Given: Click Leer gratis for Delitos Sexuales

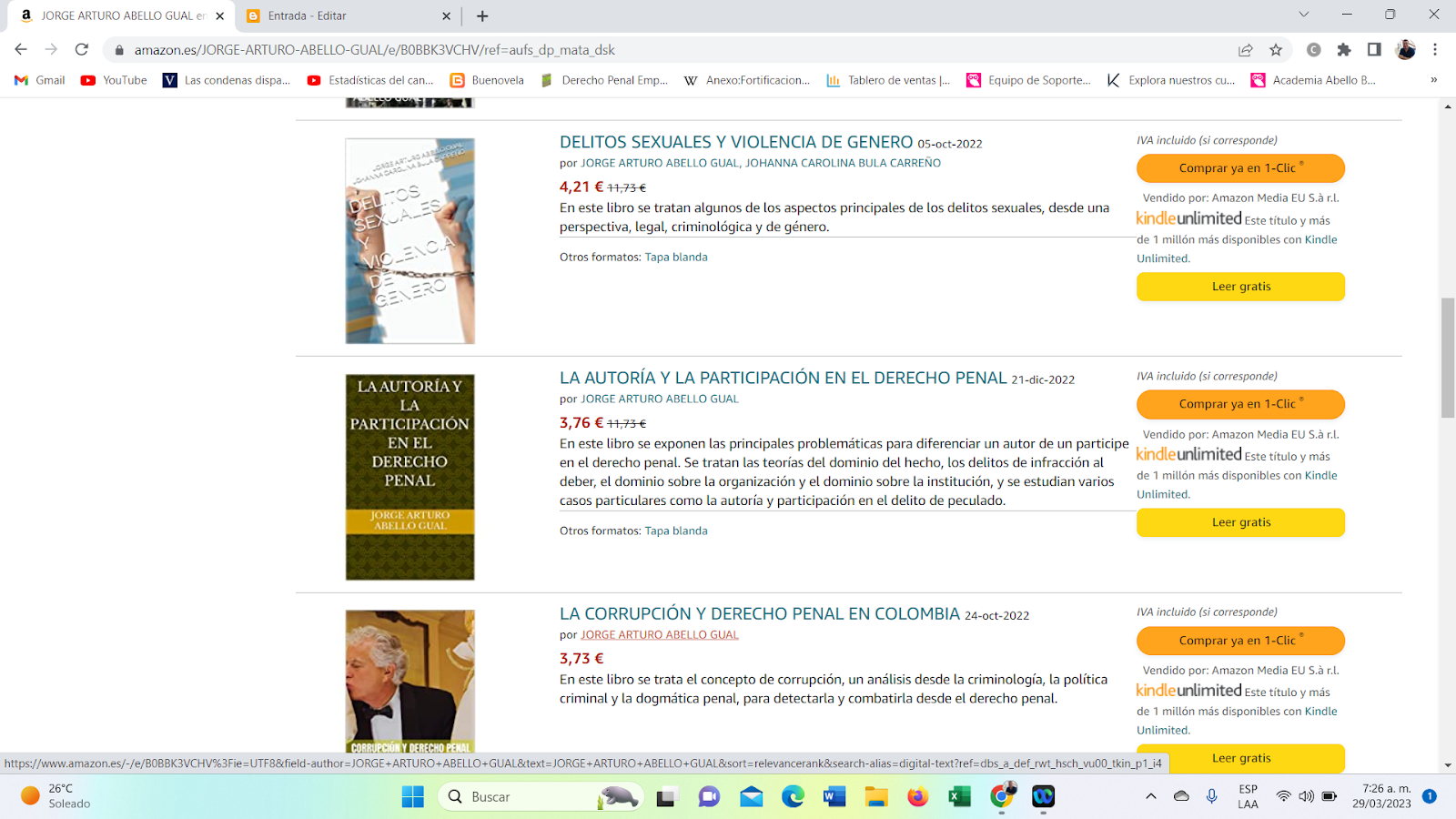Looking at the screenshot, I should coord(1240,286).
